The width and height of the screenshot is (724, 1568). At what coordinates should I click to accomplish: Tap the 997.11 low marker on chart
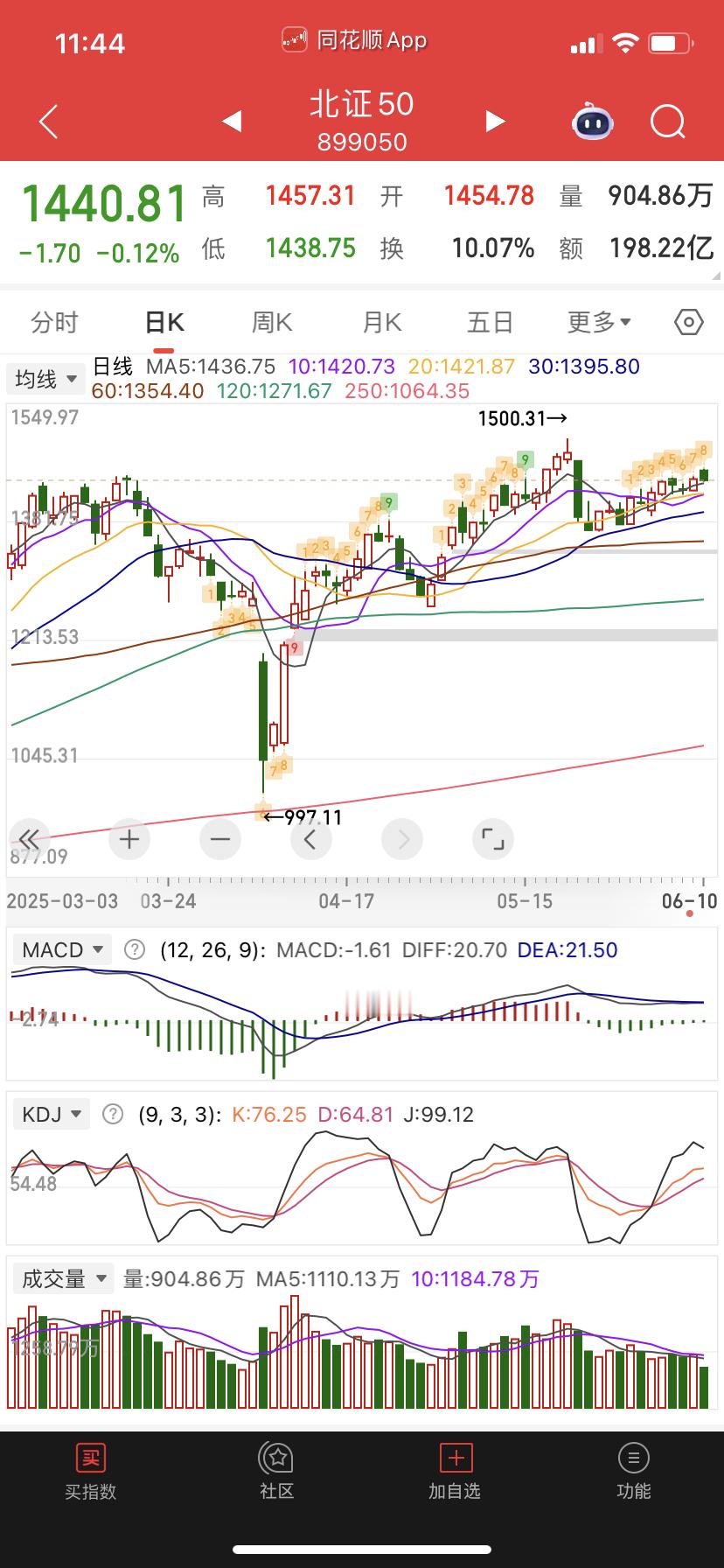303,817
